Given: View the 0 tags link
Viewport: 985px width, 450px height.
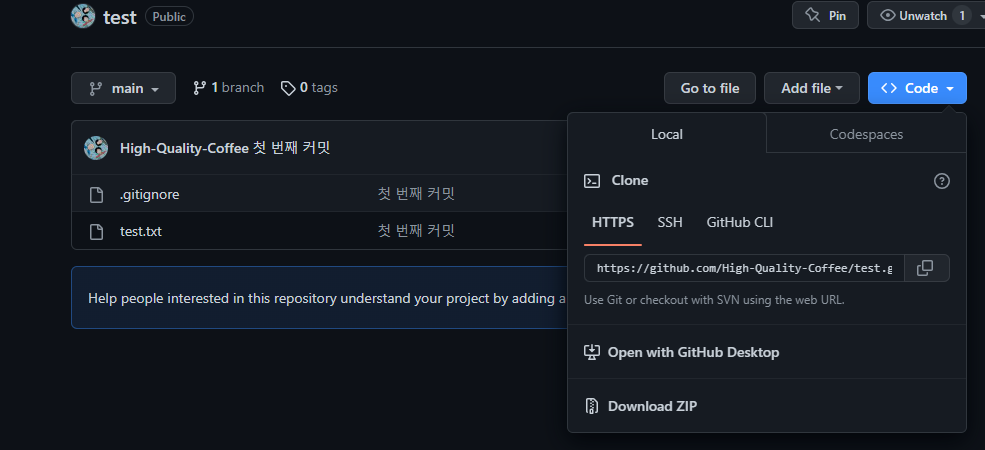Looking at the screenshot, I should tap(309, 88).
